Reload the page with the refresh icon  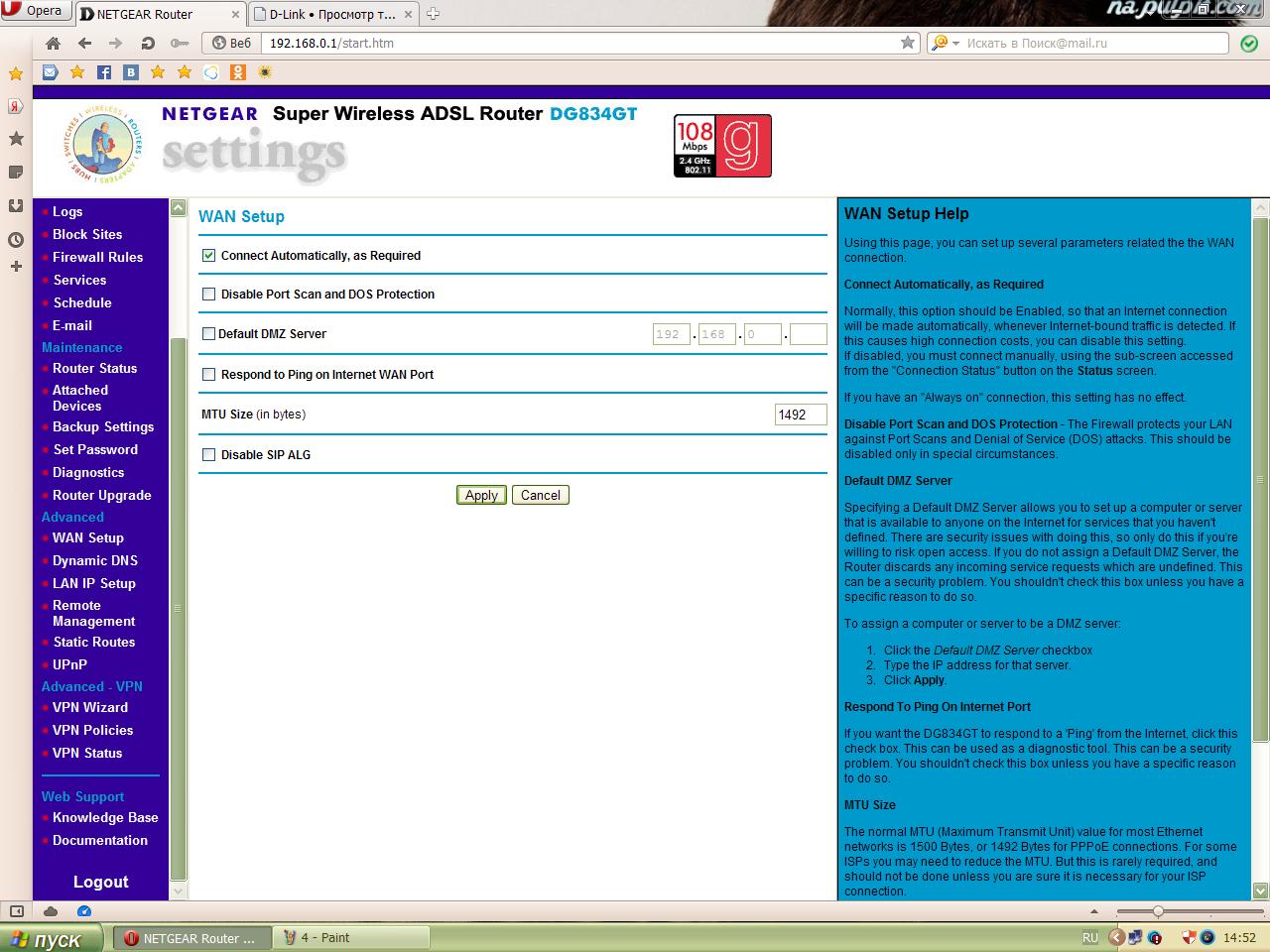coord(148,44)
